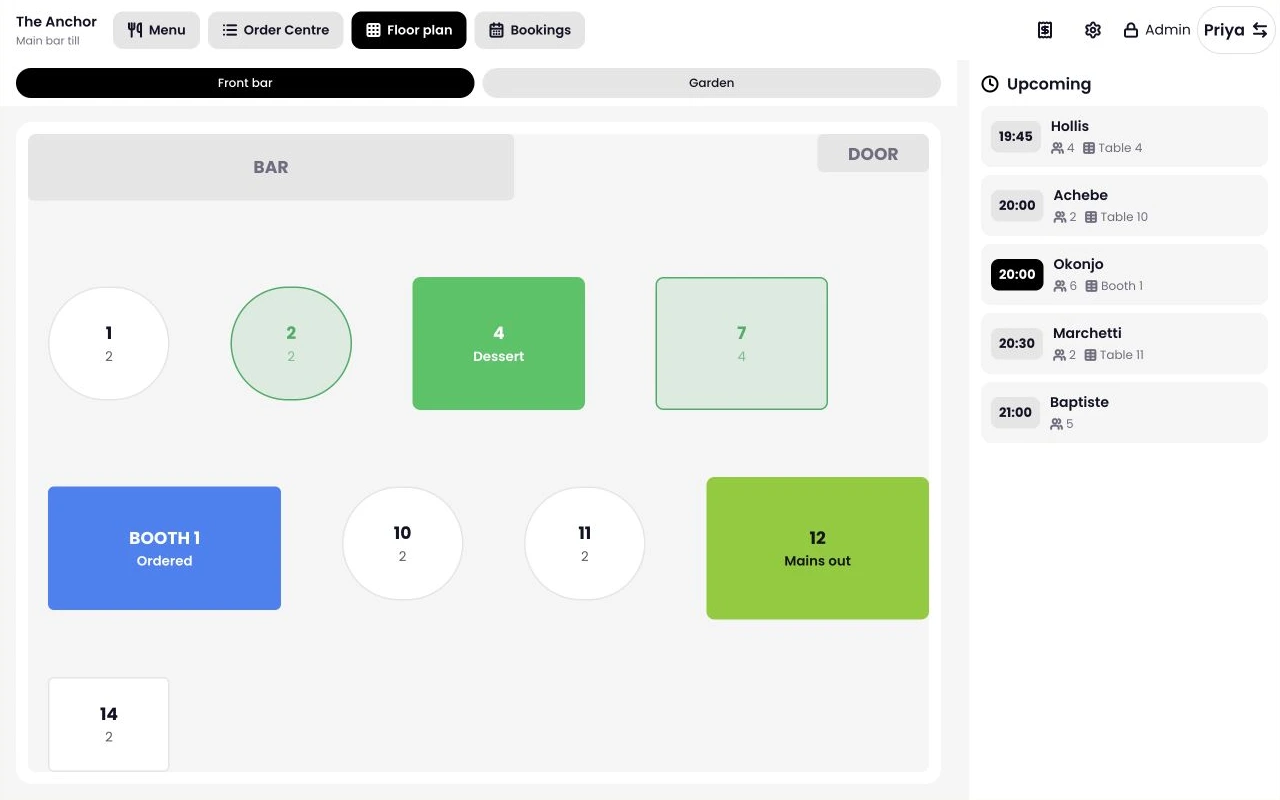Click the Upcoming panel heading

[x=1049, y=84]
